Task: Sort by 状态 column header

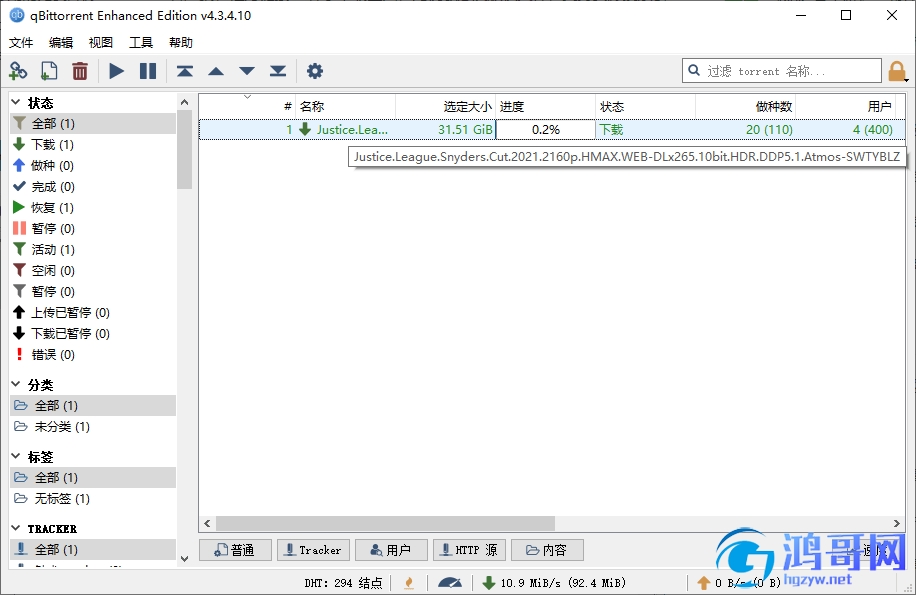Action: point(646,107)
